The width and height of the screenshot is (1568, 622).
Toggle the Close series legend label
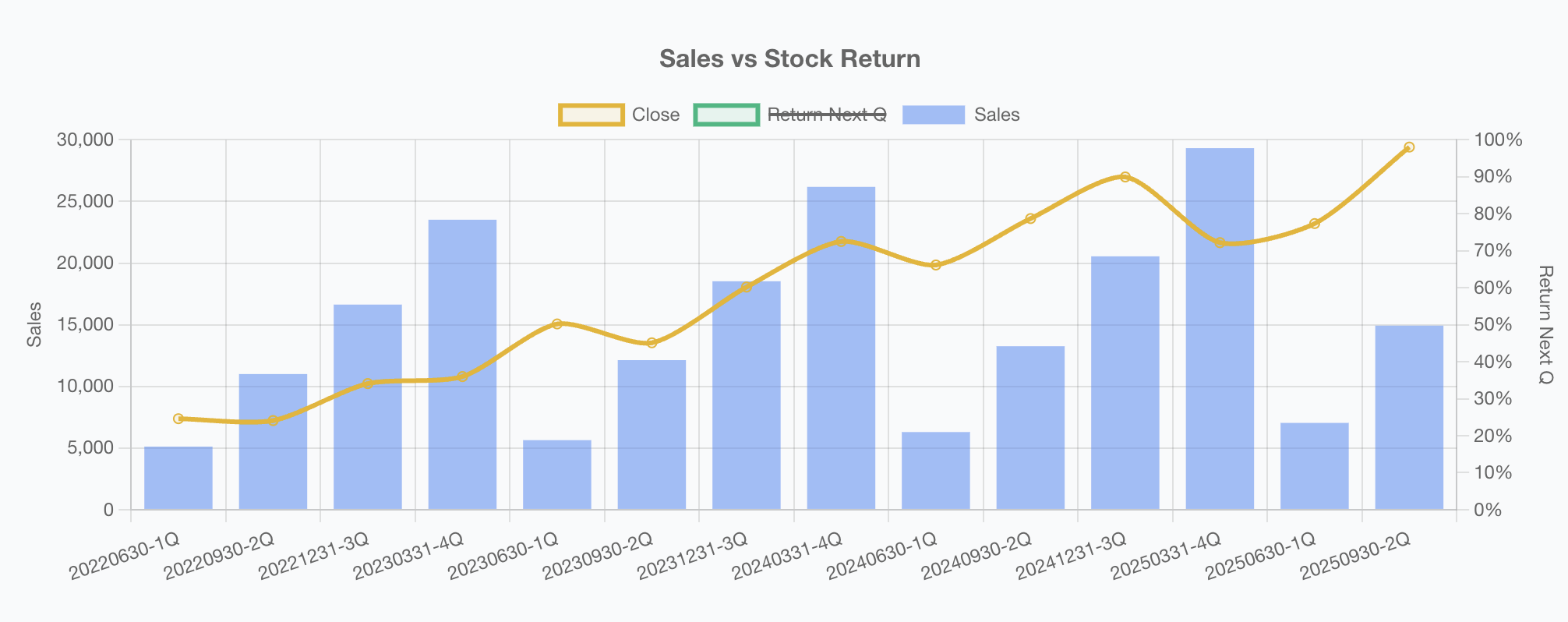point(655,115)
